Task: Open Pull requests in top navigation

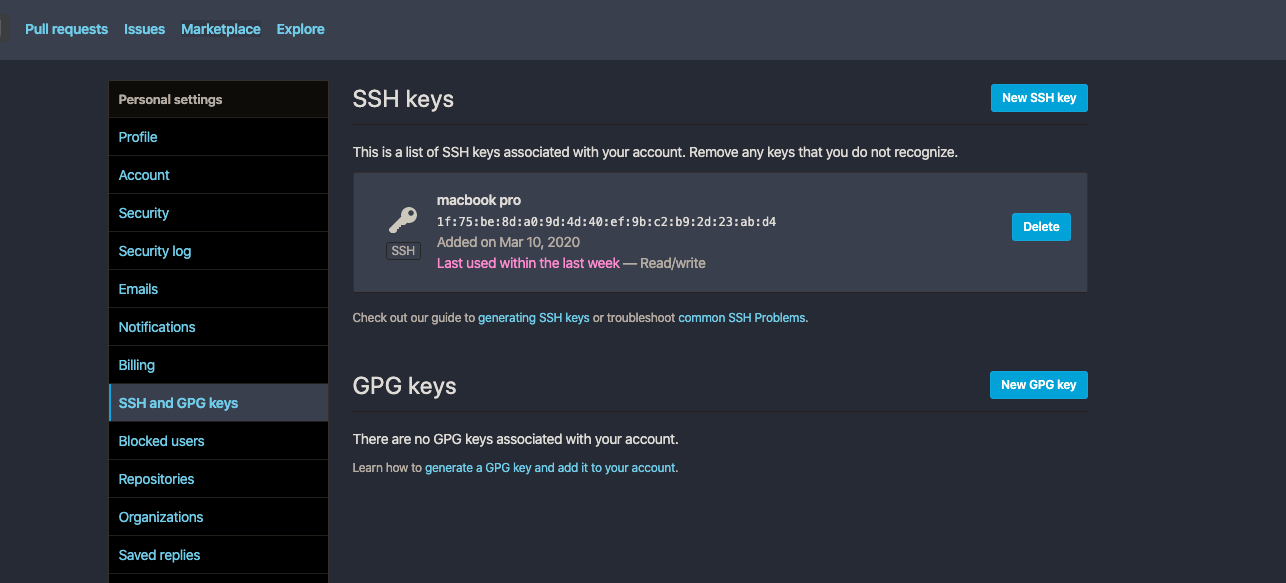Action: click(x=66, y=29)
